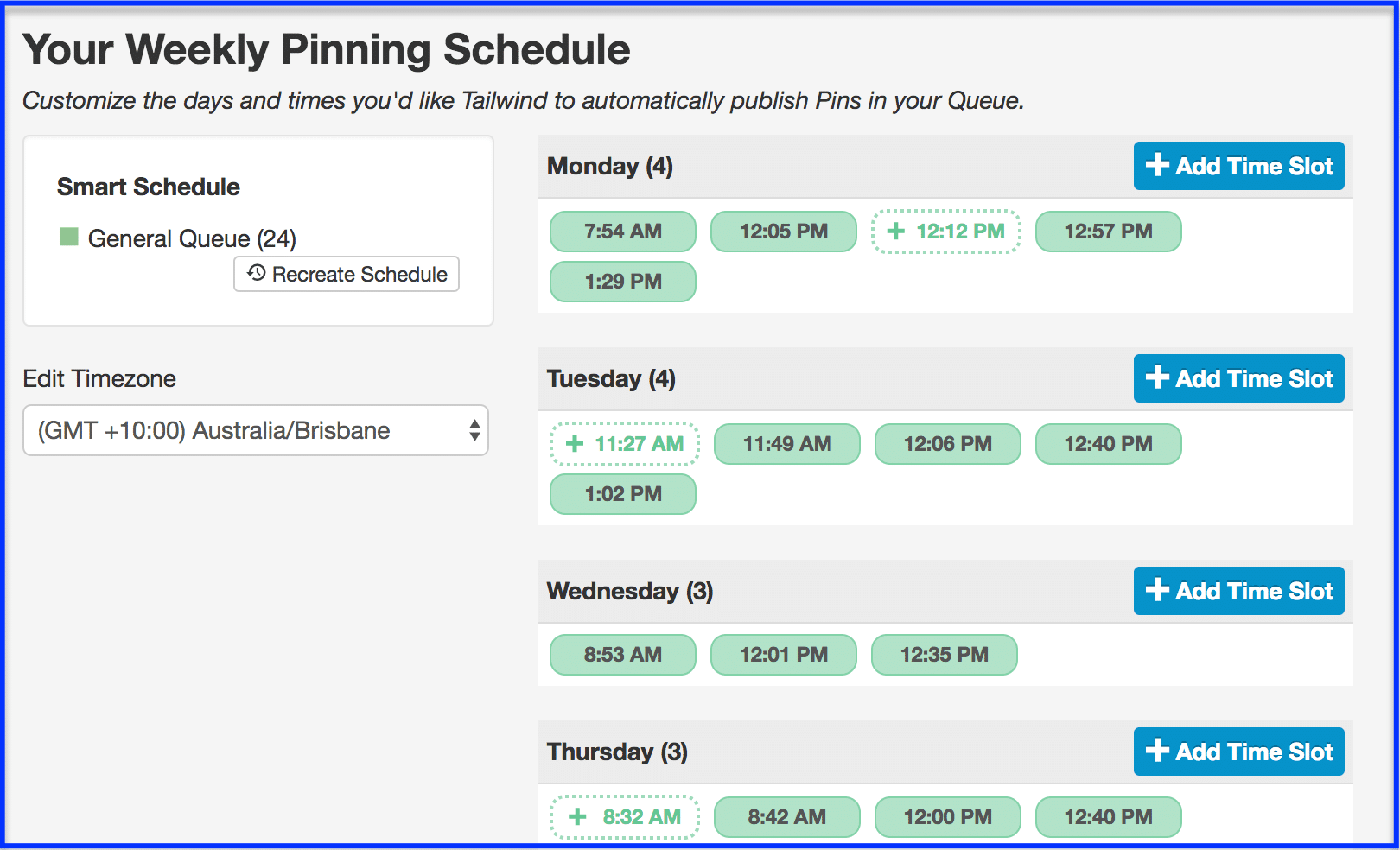The height and width of the screenshot is (850, 1400).
Task: Recreate the smart schedule
Action: (347, 274)
